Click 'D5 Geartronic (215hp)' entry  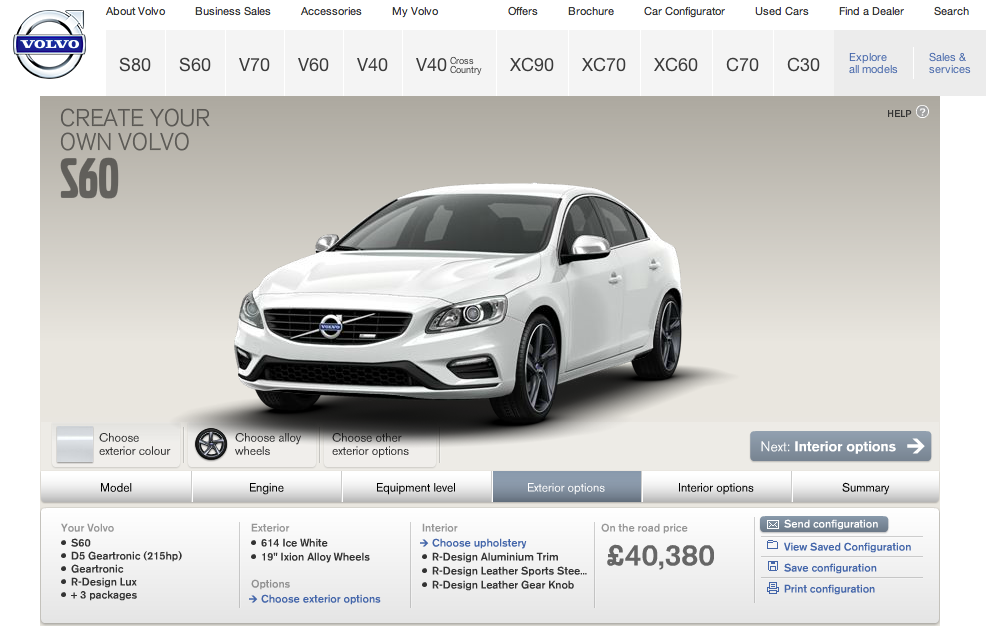tap(126, 556)
